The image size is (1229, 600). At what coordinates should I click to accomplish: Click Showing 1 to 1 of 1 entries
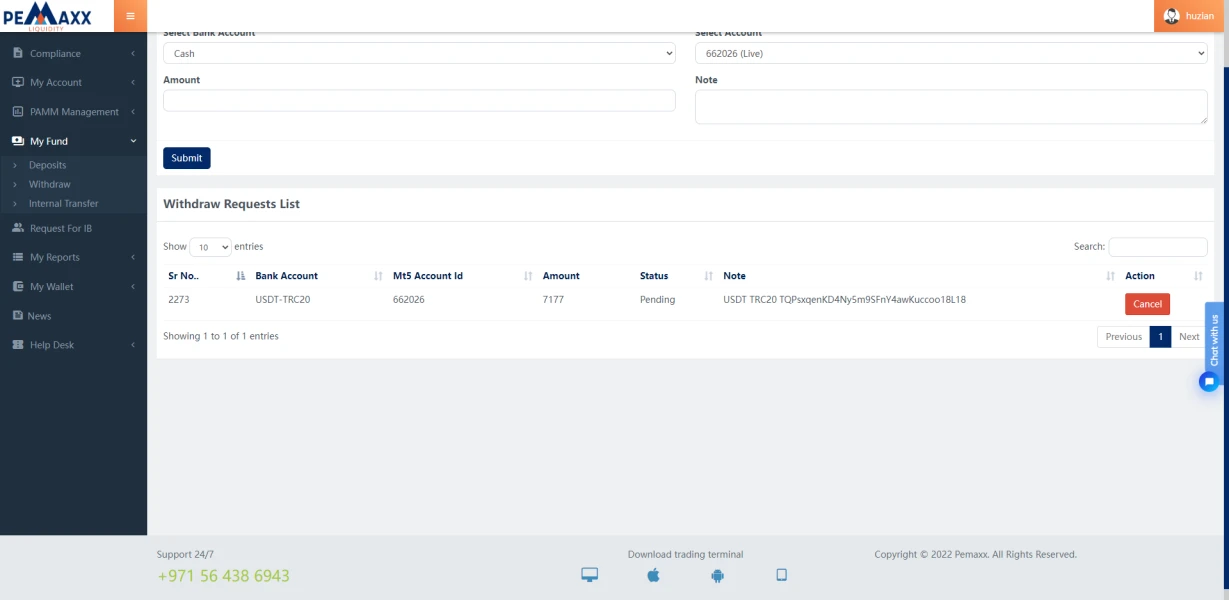click(x=221, y=336)
